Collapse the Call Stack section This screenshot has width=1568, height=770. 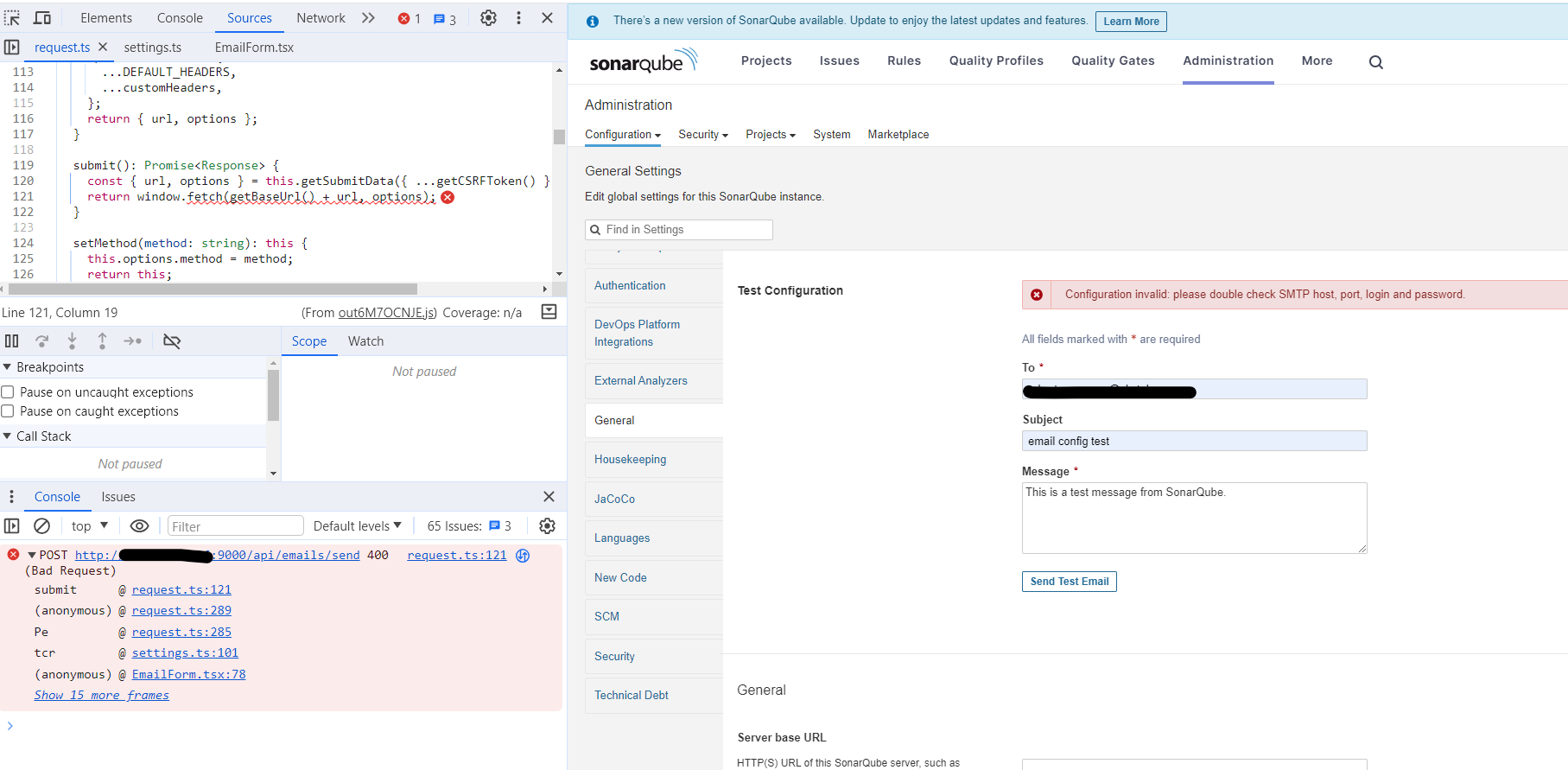coord(7,436)
